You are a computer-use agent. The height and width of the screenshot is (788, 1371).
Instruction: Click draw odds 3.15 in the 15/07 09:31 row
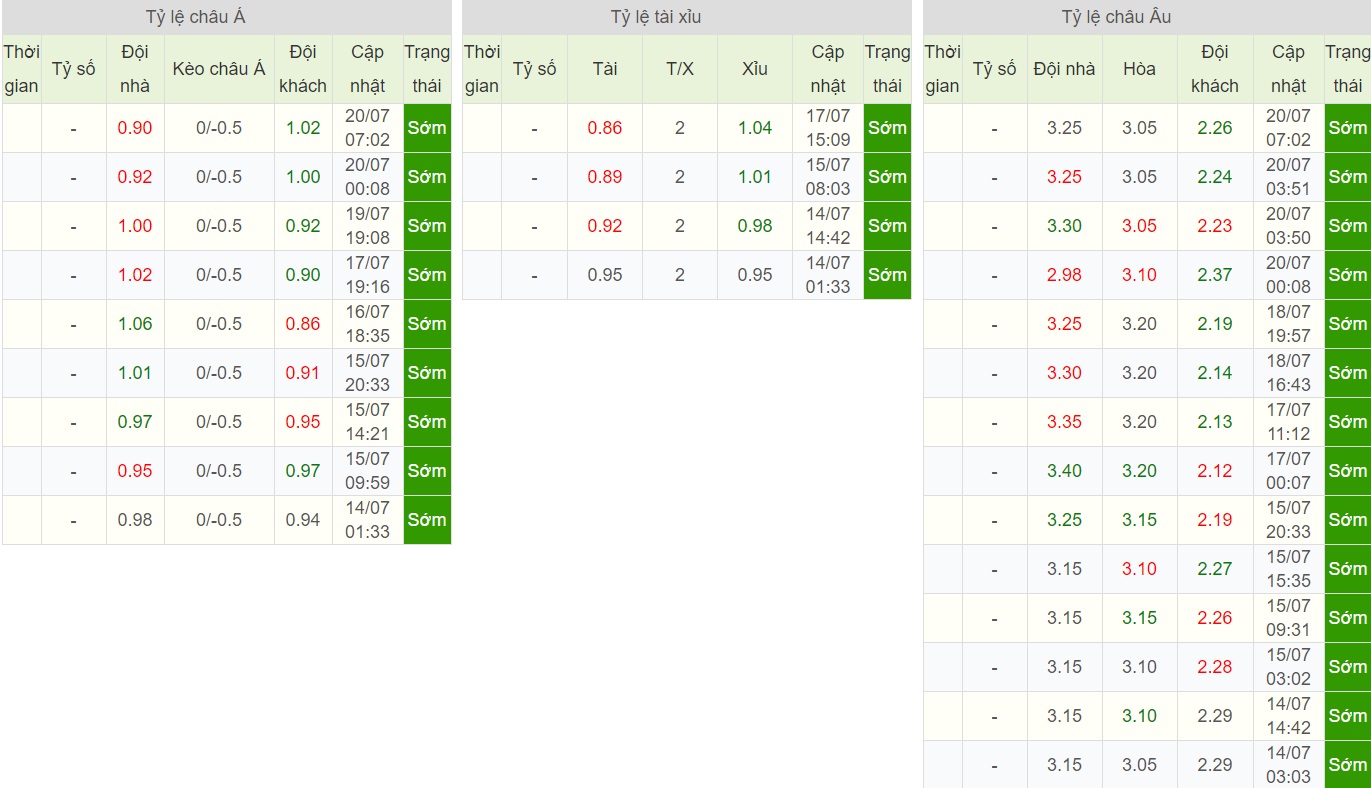click(x=1139, y=618)
